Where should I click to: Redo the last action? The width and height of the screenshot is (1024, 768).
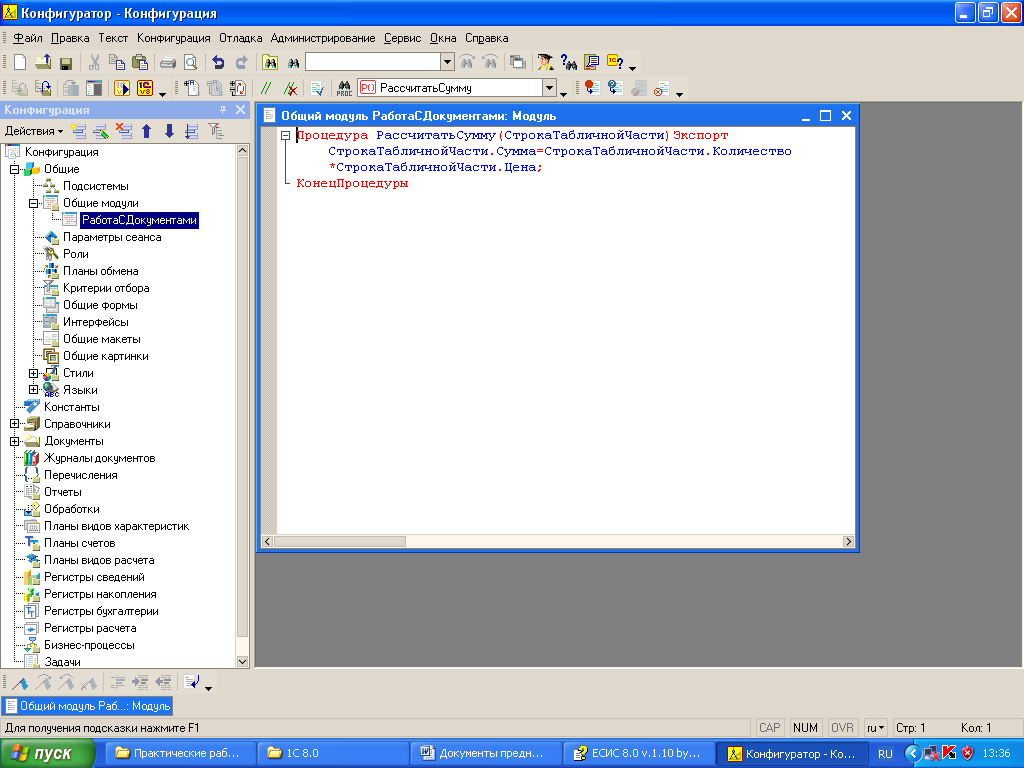click(241, 62)
